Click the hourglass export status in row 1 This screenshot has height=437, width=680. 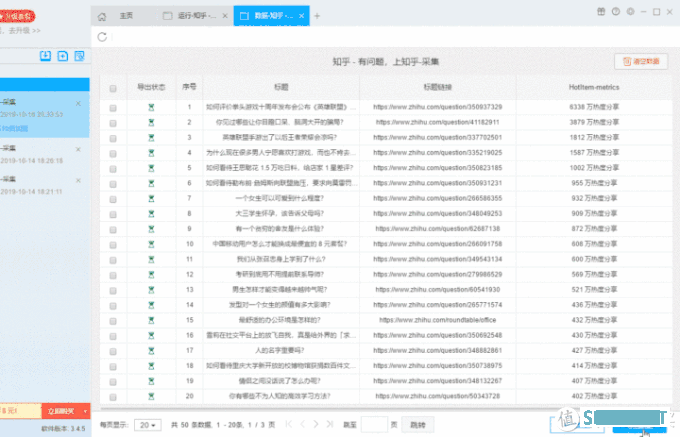point(151,106)
